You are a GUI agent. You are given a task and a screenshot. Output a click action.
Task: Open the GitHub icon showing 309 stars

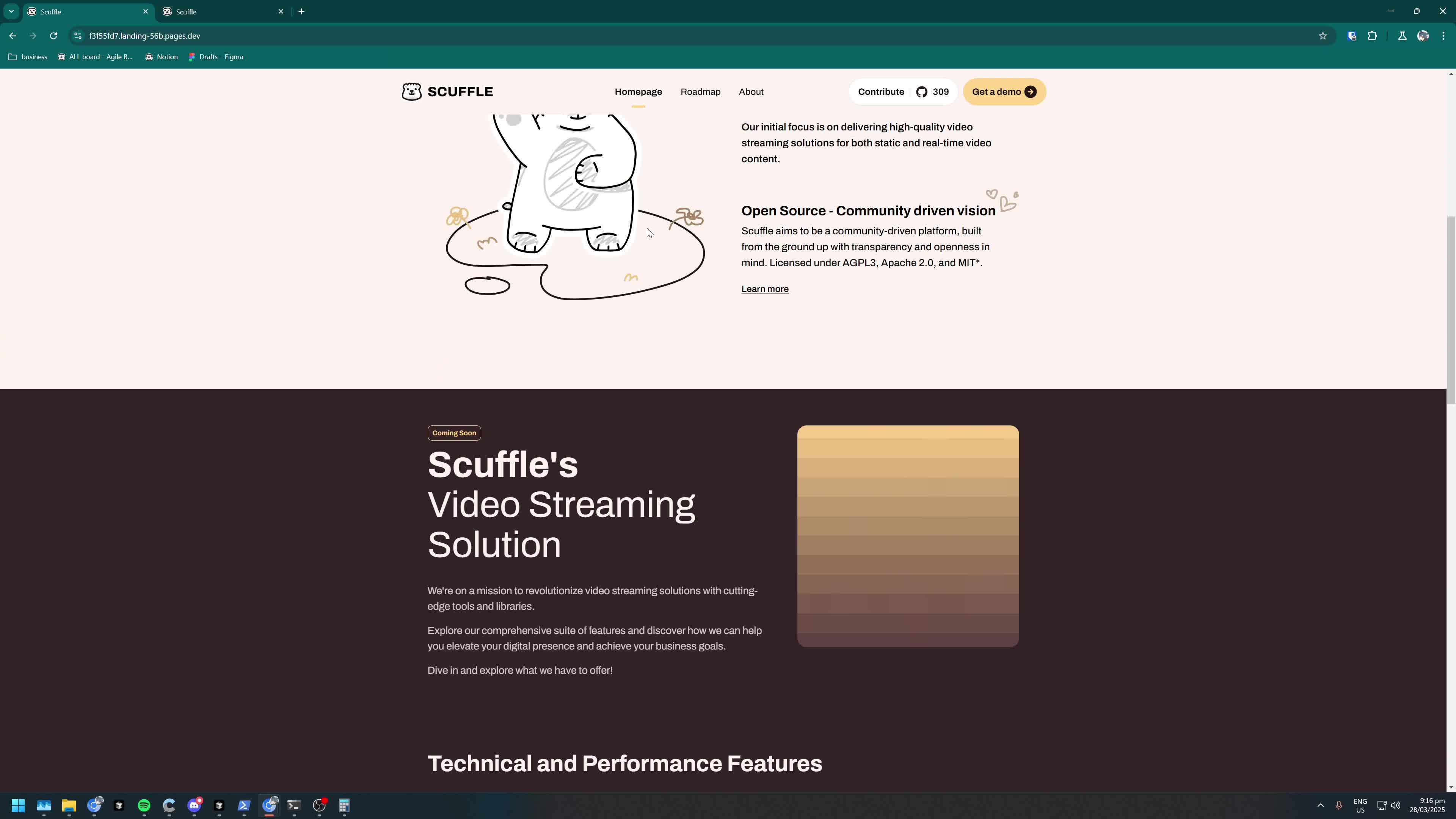922,92
